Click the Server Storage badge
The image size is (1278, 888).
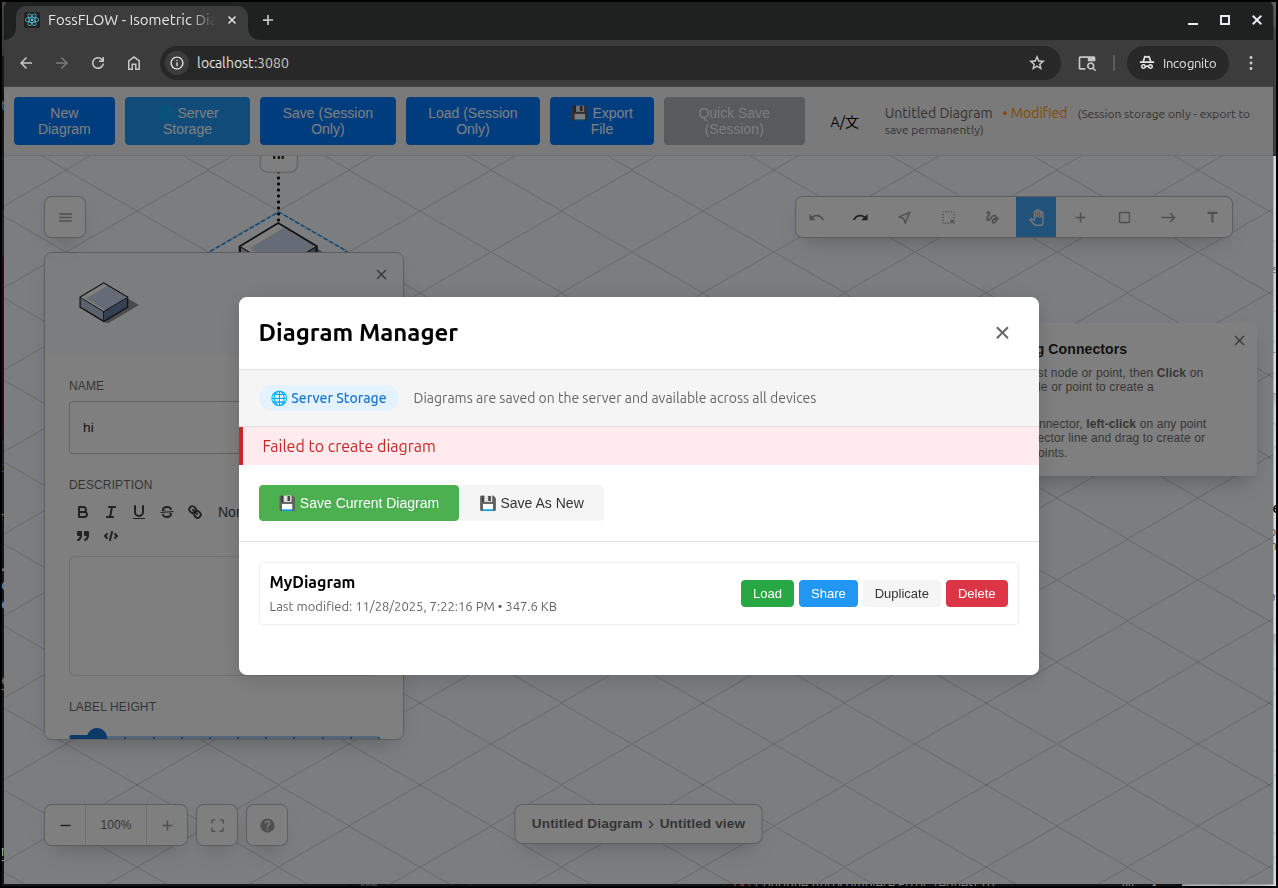(329, 398)
